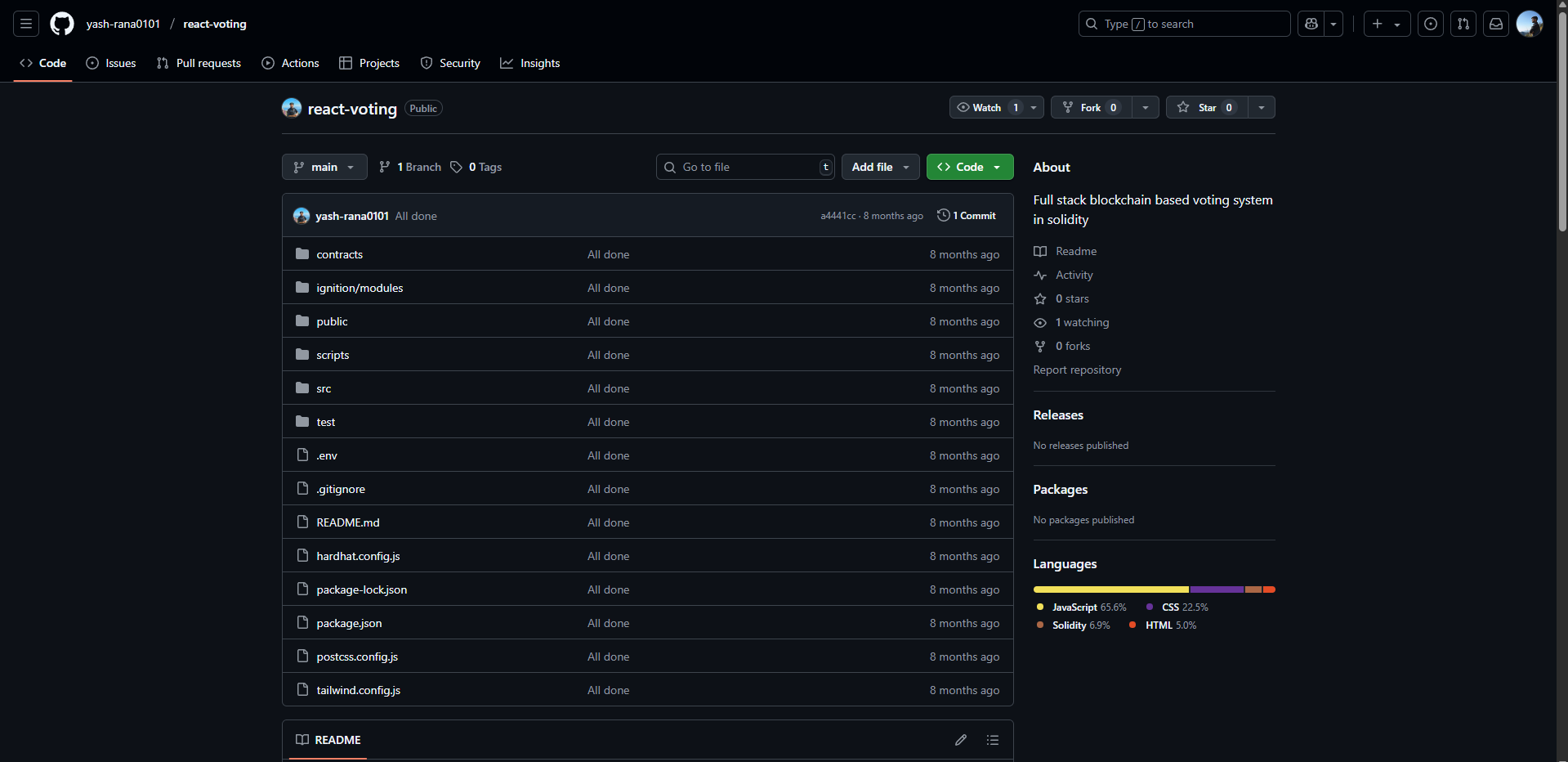This screenshot has width=1568, height=762.
Task: Click the Type / to search field
Action: 1185,24
